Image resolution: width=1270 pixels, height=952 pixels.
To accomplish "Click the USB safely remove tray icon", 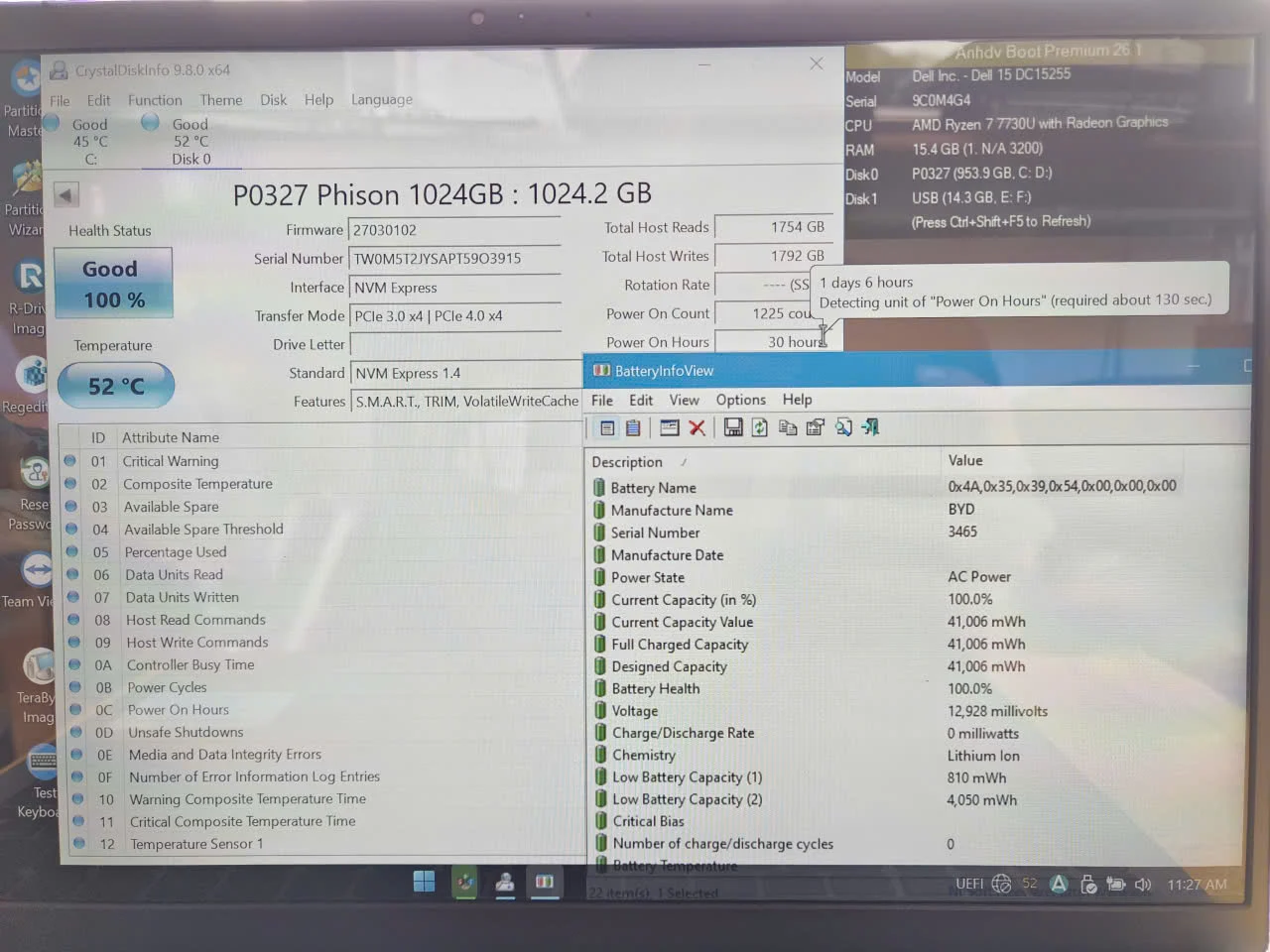I will pos(1088,885).
